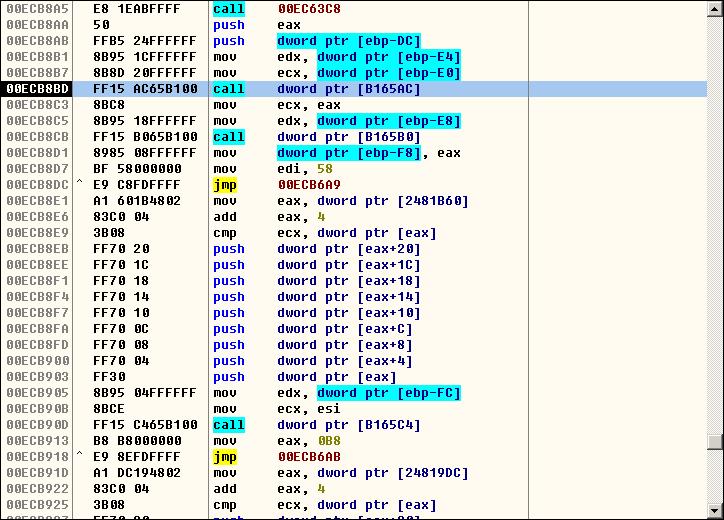Select address 00ECB8AA push eax row
The height and width of the screenshot is (520, 724).
pos(354,25)
